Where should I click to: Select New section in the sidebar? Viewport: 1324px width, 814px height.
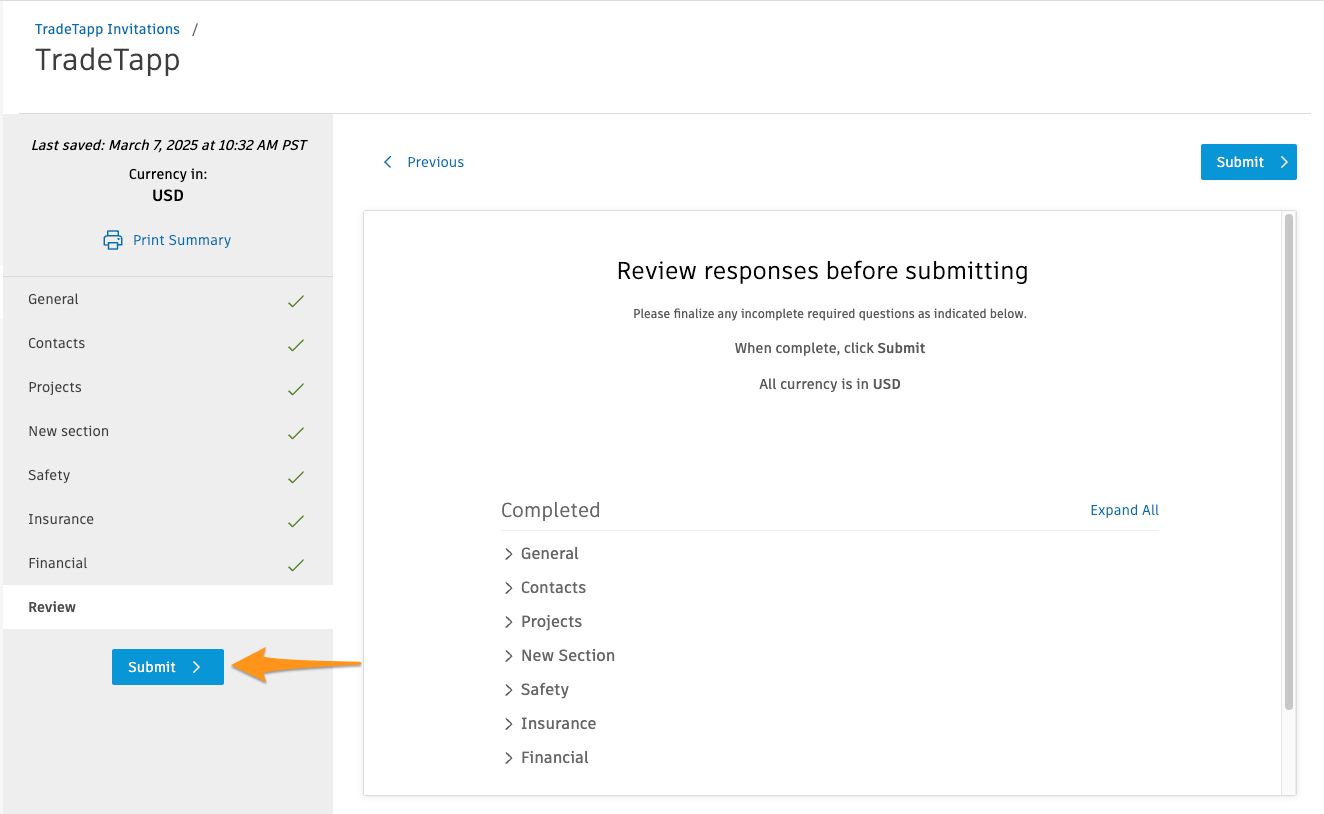tap(168, 431)
